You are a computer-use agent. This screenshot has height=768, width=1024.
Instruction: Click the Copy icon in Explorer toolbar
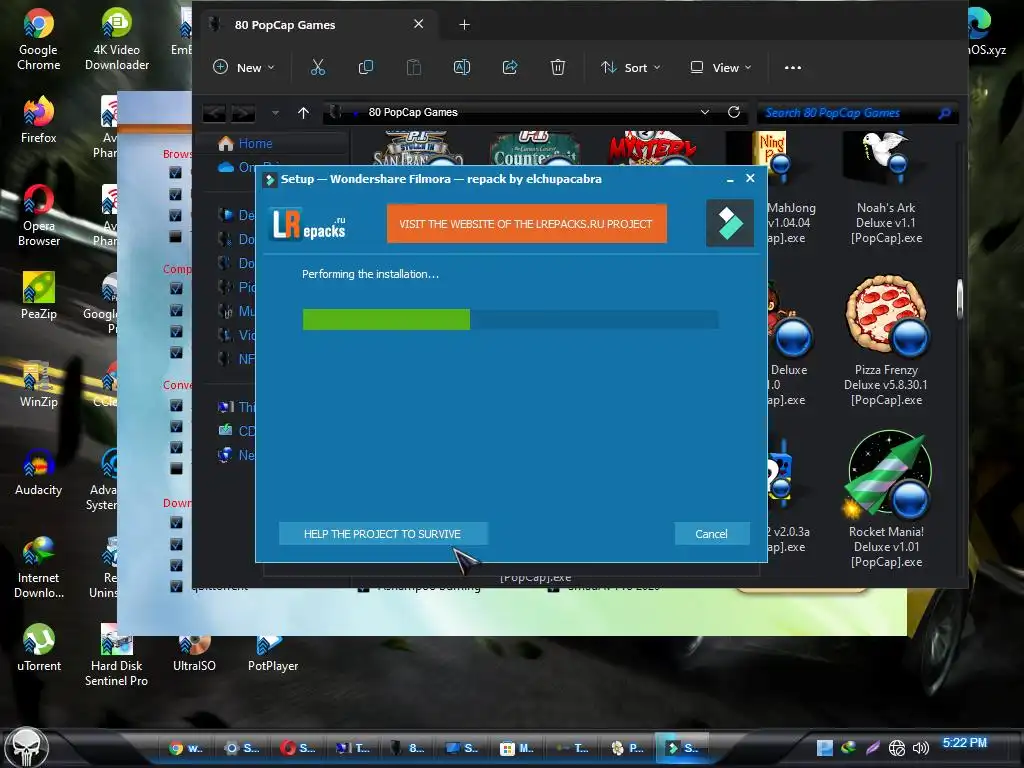click(366, 67)
